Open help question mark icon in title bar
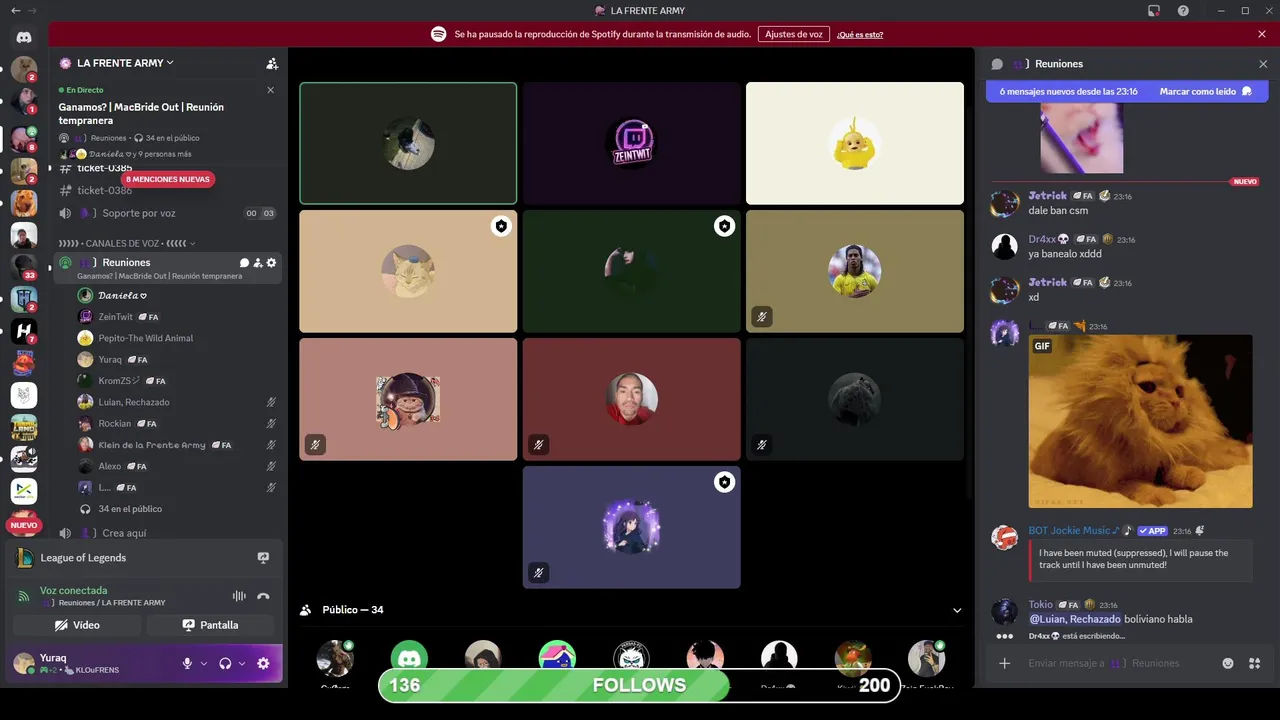 [x=1183, y=11]
